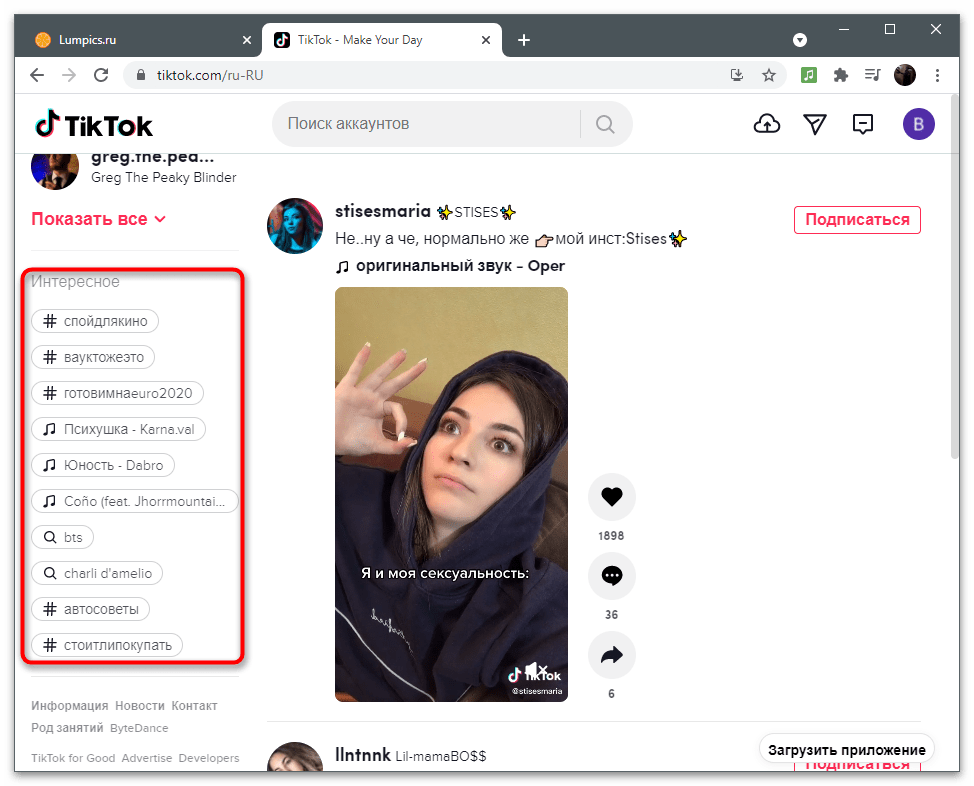Open the llntnnk profile avatar
The width and height of the screenshot is (974, 786).
click(294, 758)
